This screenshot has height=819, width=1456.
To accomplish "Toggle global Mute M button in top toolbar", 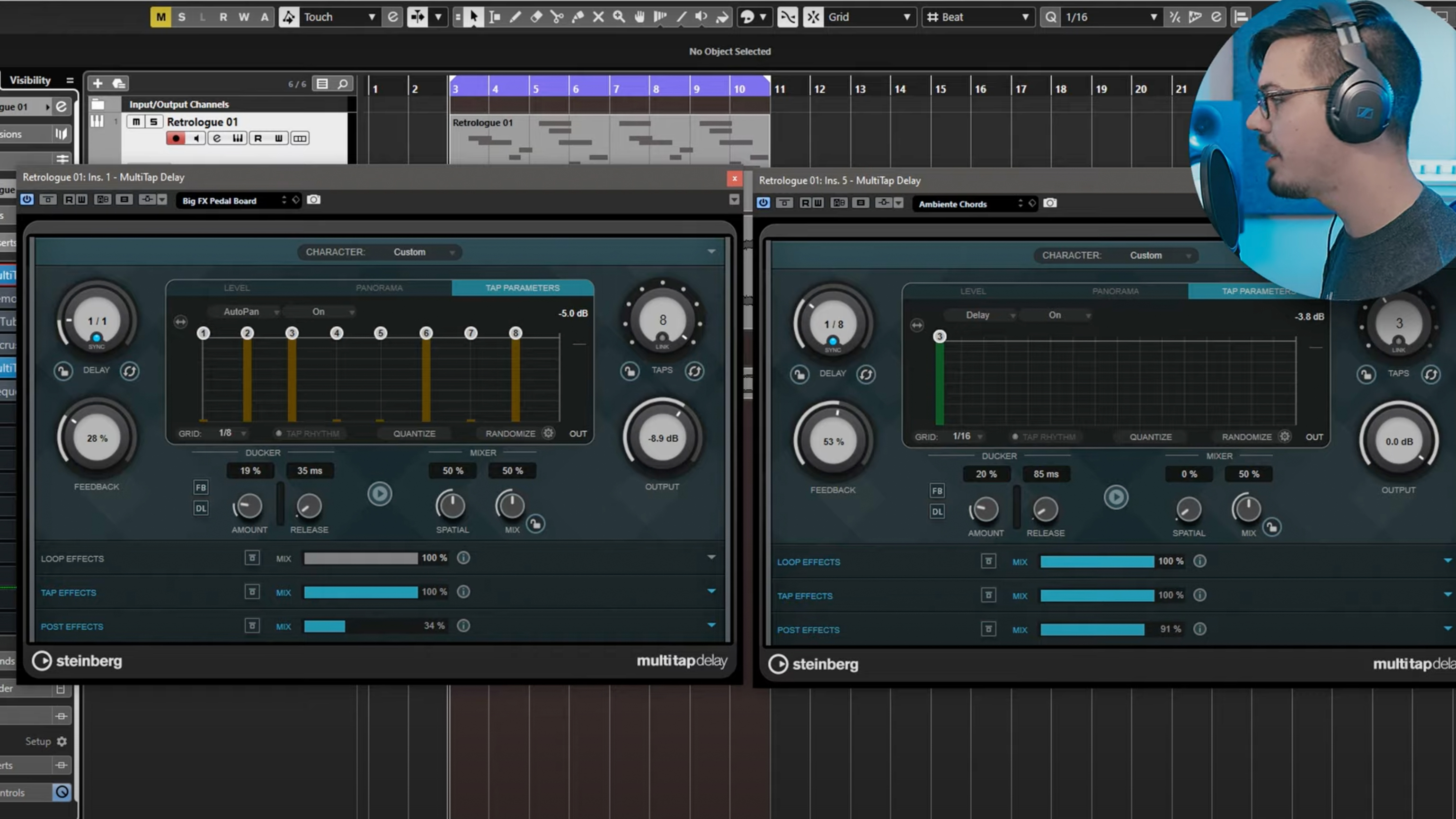I will tap(160, 17).
